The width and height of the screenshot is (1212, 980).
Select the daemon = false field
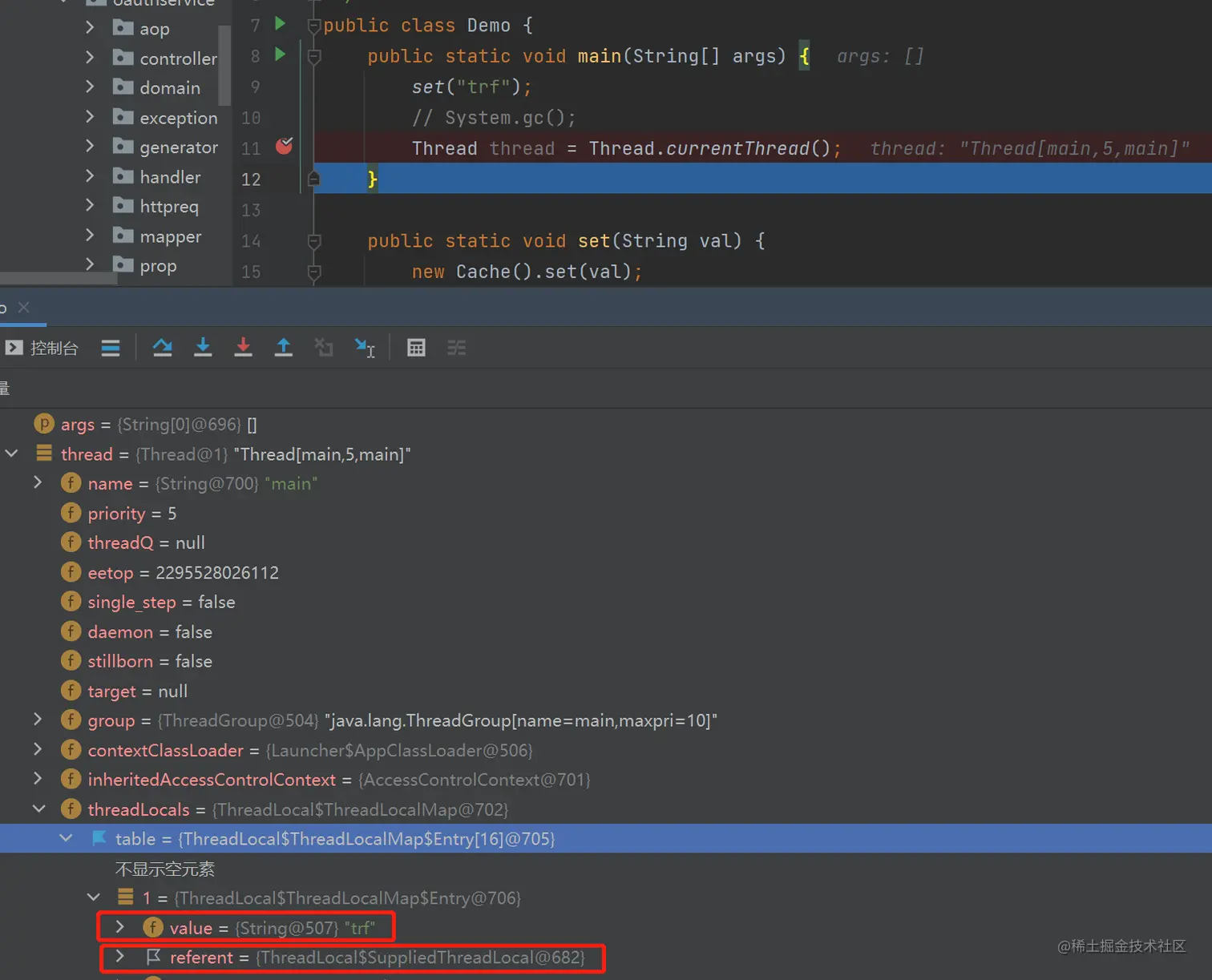pos(136,631)
